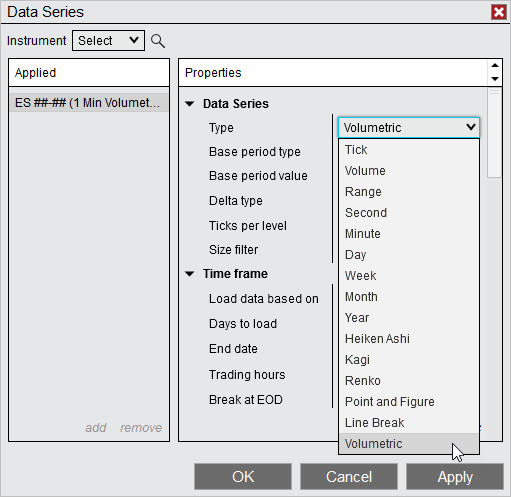Click the Apply button

click(455, 477)
